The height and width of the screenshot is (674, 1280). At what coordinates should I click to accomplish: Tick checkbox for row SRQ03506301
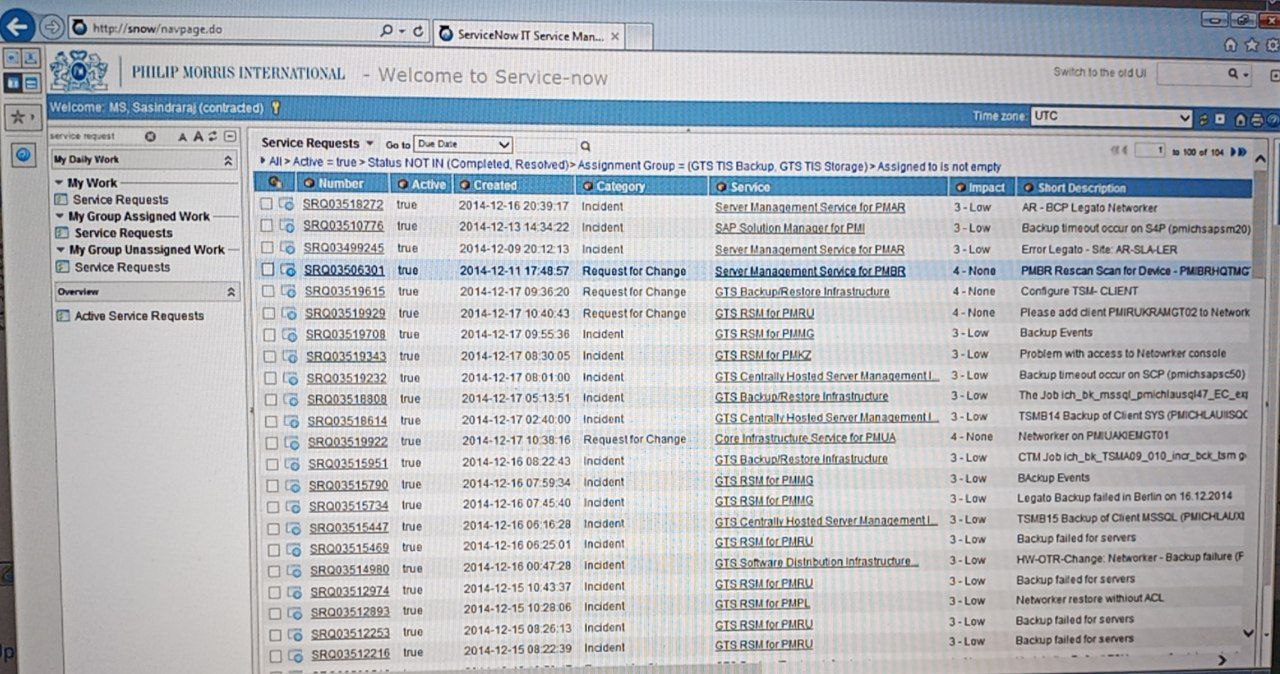tap(267, 270)
